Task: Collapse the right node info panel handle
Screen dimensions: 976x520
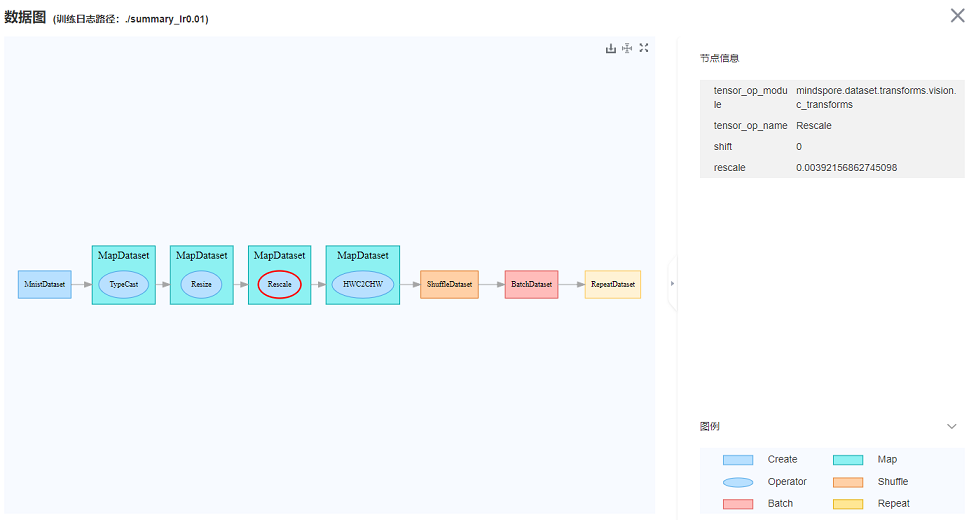Action: [x=672, y=284]
